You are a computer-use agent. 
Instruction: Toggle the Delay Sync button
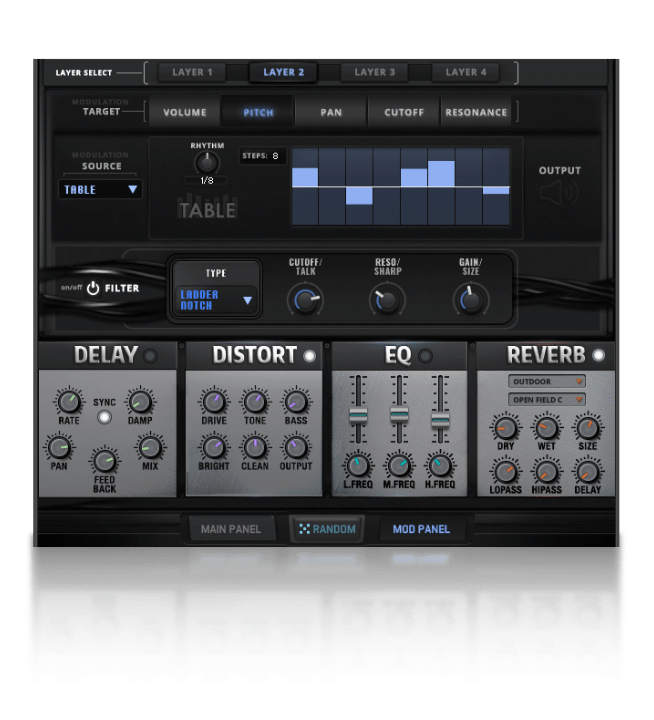click(x=104, y=417)
